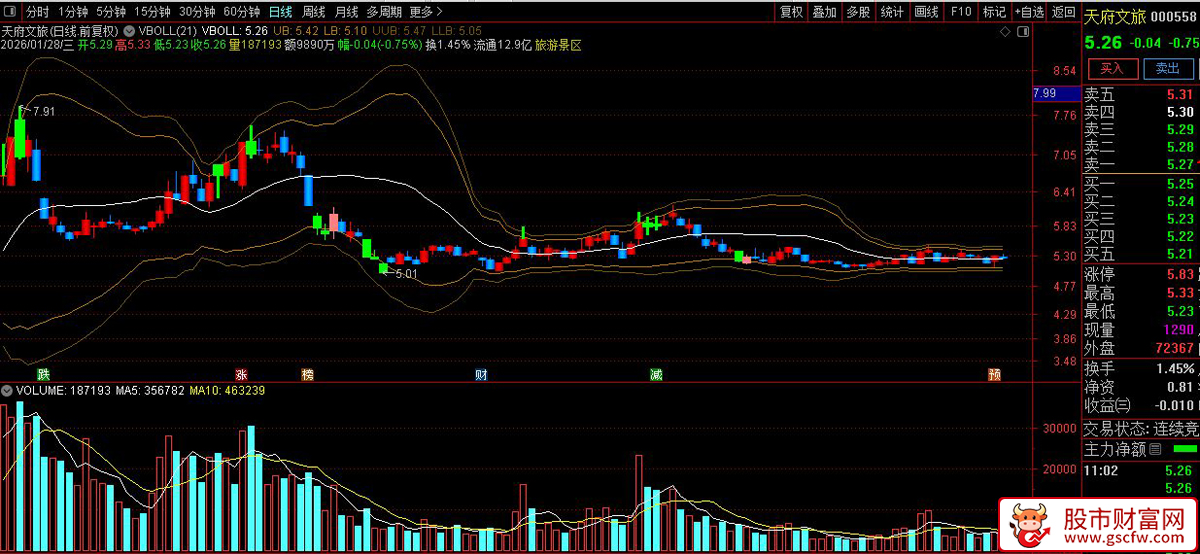Toggle the side panel icon beside the diamond

pos(1023,32)
